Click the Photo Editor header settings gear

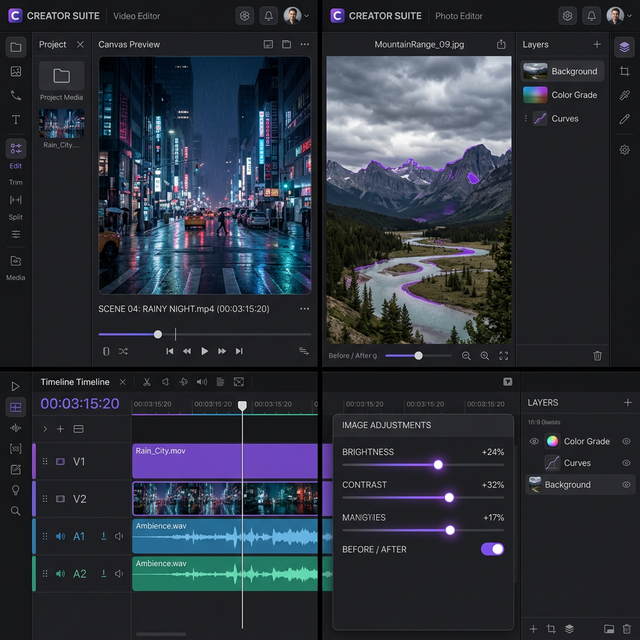567,16
